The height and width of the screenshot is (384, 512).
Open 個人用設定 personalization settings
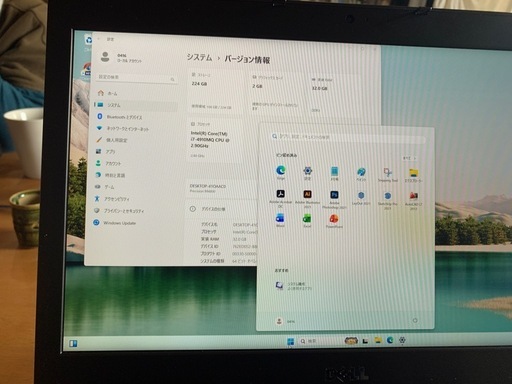112,140
